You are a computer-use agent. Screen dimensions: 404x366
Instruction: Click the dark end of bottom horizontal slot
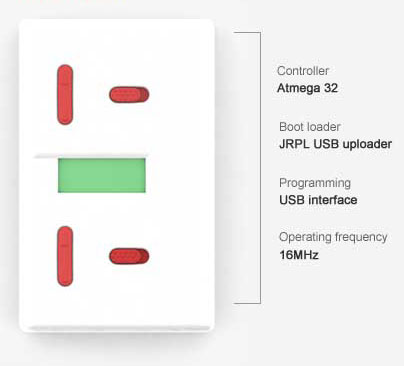pyautogui.click(x=144, y=256)
